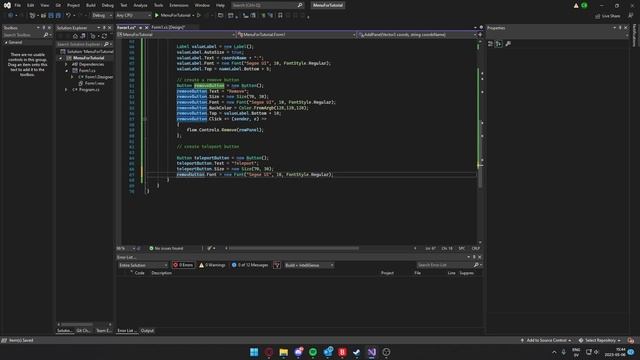Click the Solution Explorer search magnifier icon
The width and height of the screenshot is (640, 360).
[106, 44]
